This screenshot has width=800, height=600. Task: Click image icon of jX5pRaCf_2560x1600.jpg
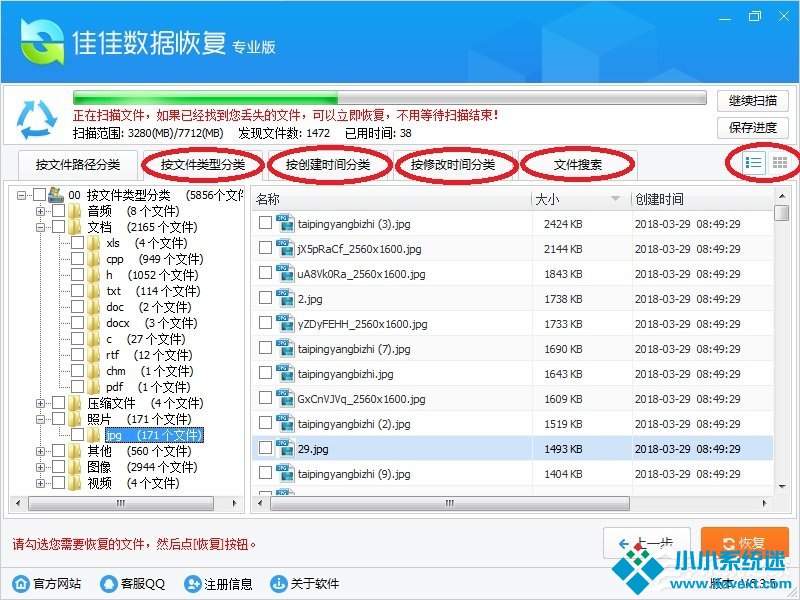[x=285, y=248]
